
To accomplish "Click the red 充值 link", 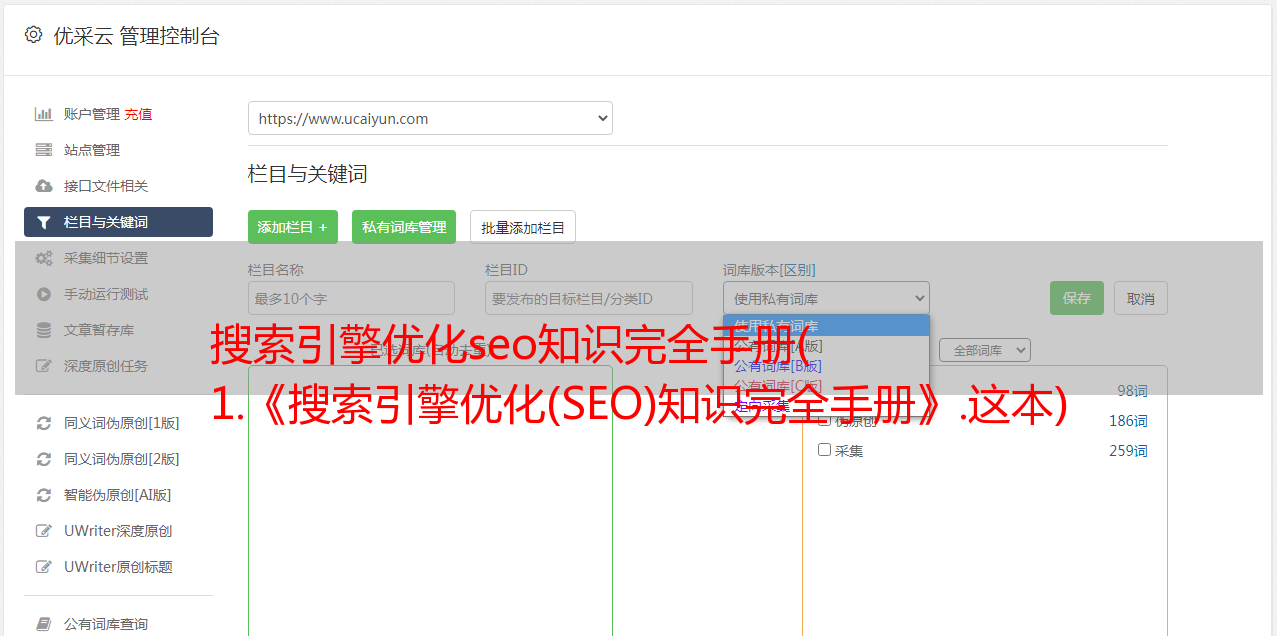I will pyautogui.click(x=139, y=114).
